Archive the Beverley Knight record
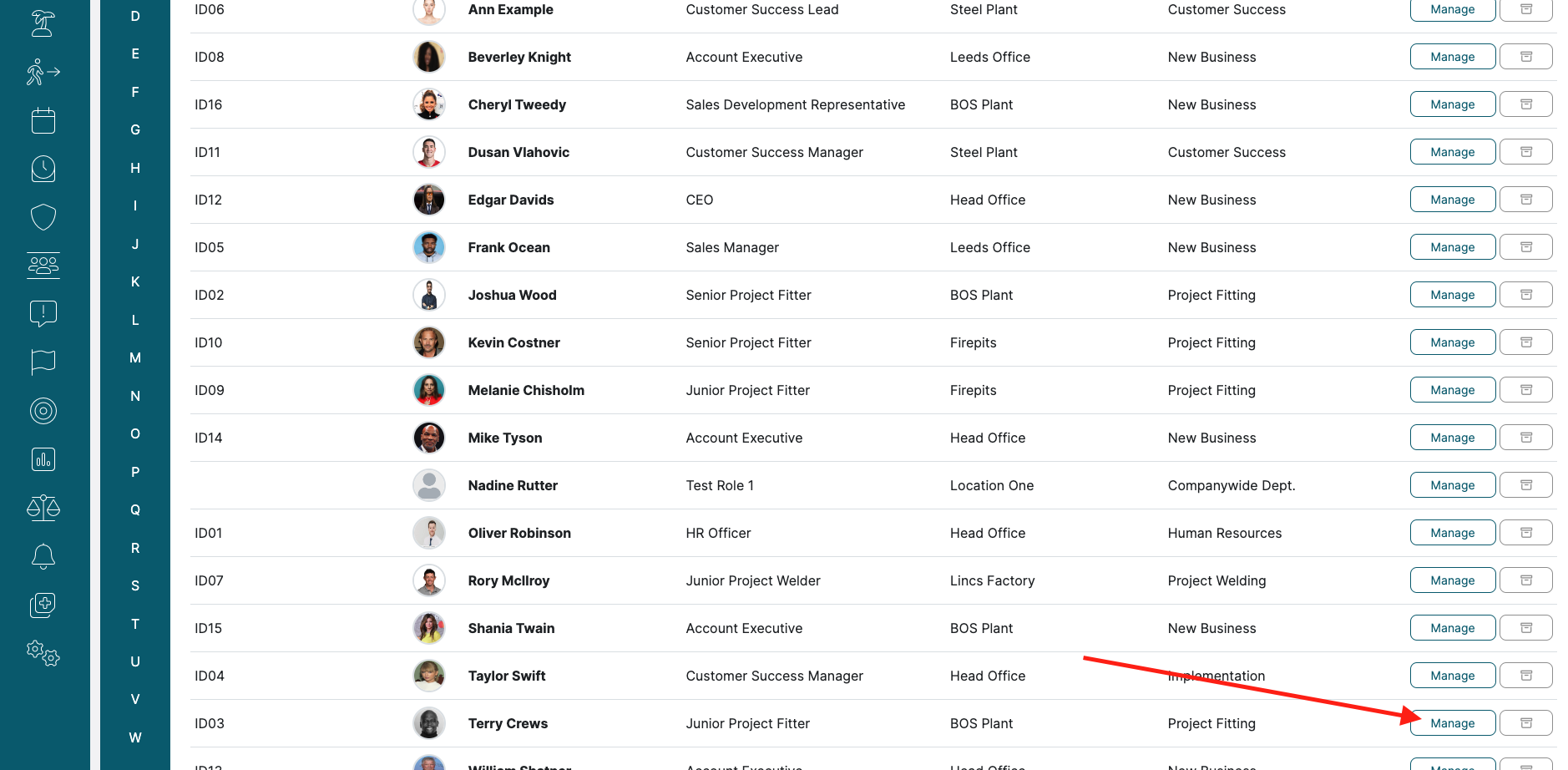The width and height of the screenshot is (1568, 770). click(x=1525, y=57)
